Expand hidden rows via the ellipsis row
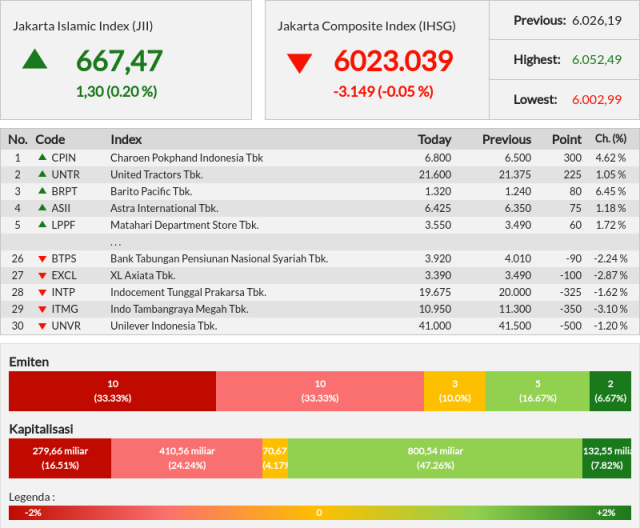Image resolution: width=640 pixels, height=528 pixels. pyautogui.click(x=116, y=242)
